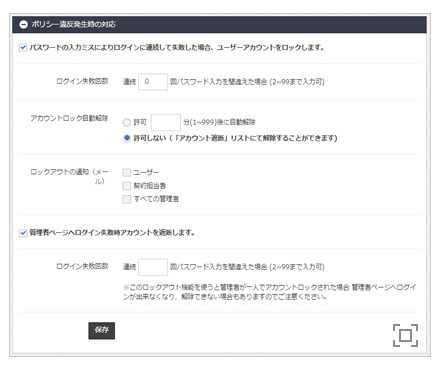Select the 許可 radio button for auto unlock

pyautogui.click(x=127, y=122)
